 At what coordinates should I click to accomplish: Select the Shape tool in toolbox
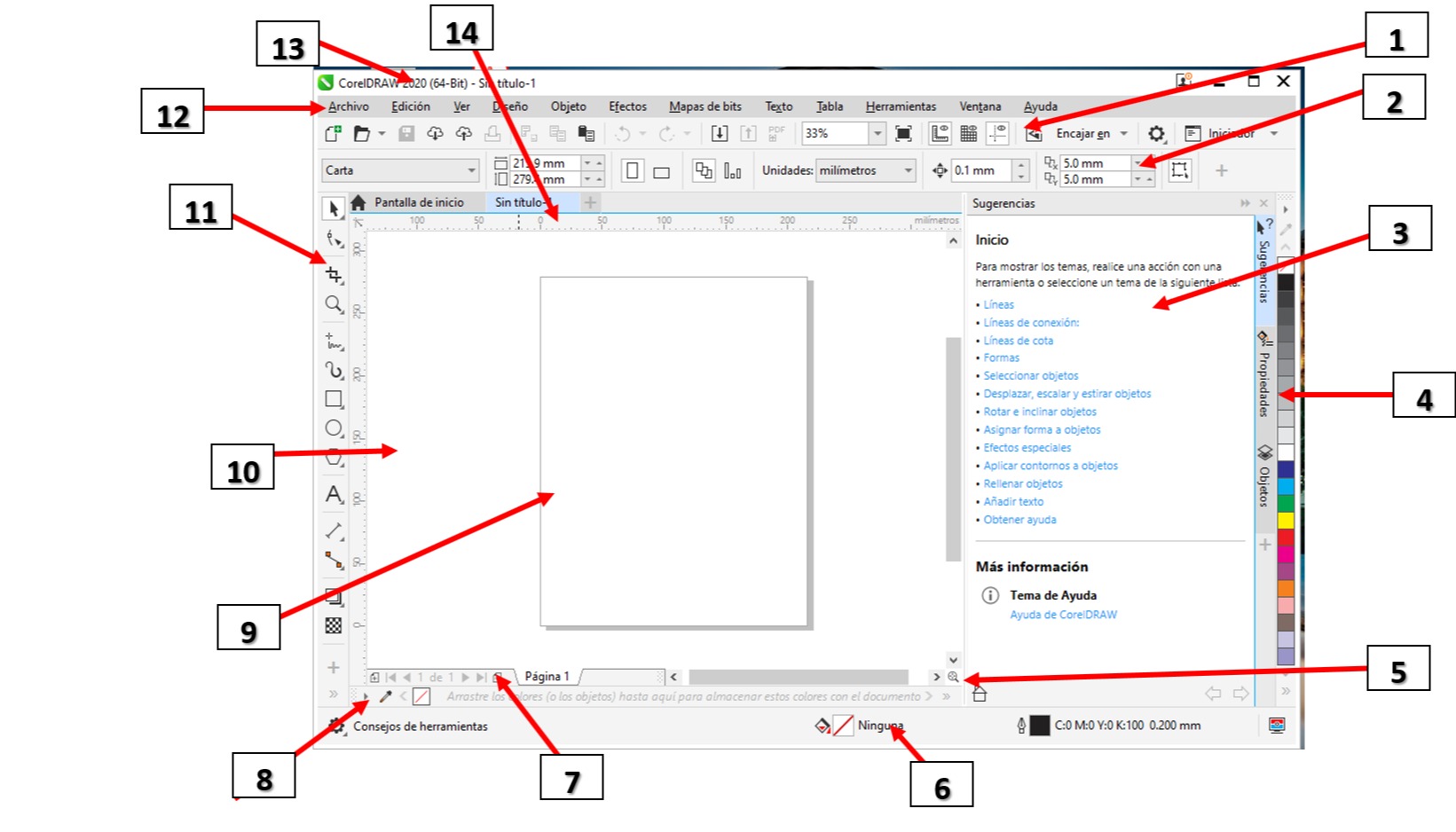(334, 239)
